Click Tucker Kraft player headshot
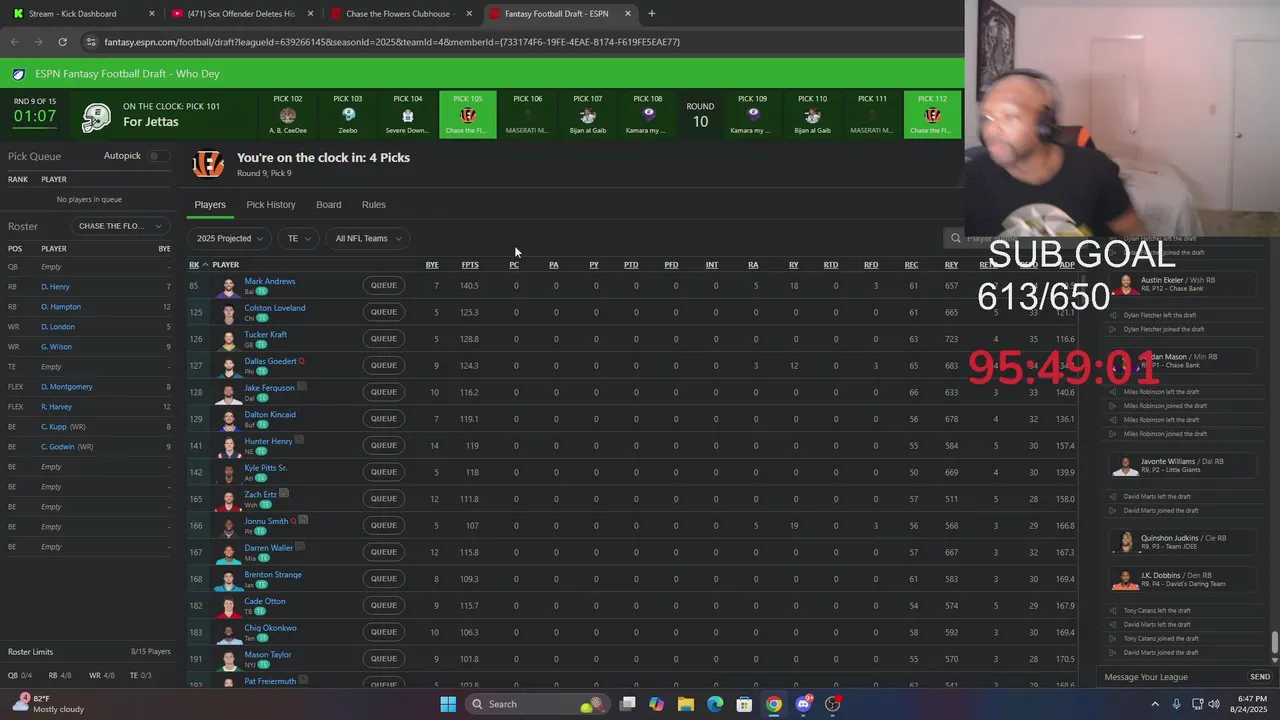This screenshot has width=1280, height=720. coord(230,339)
